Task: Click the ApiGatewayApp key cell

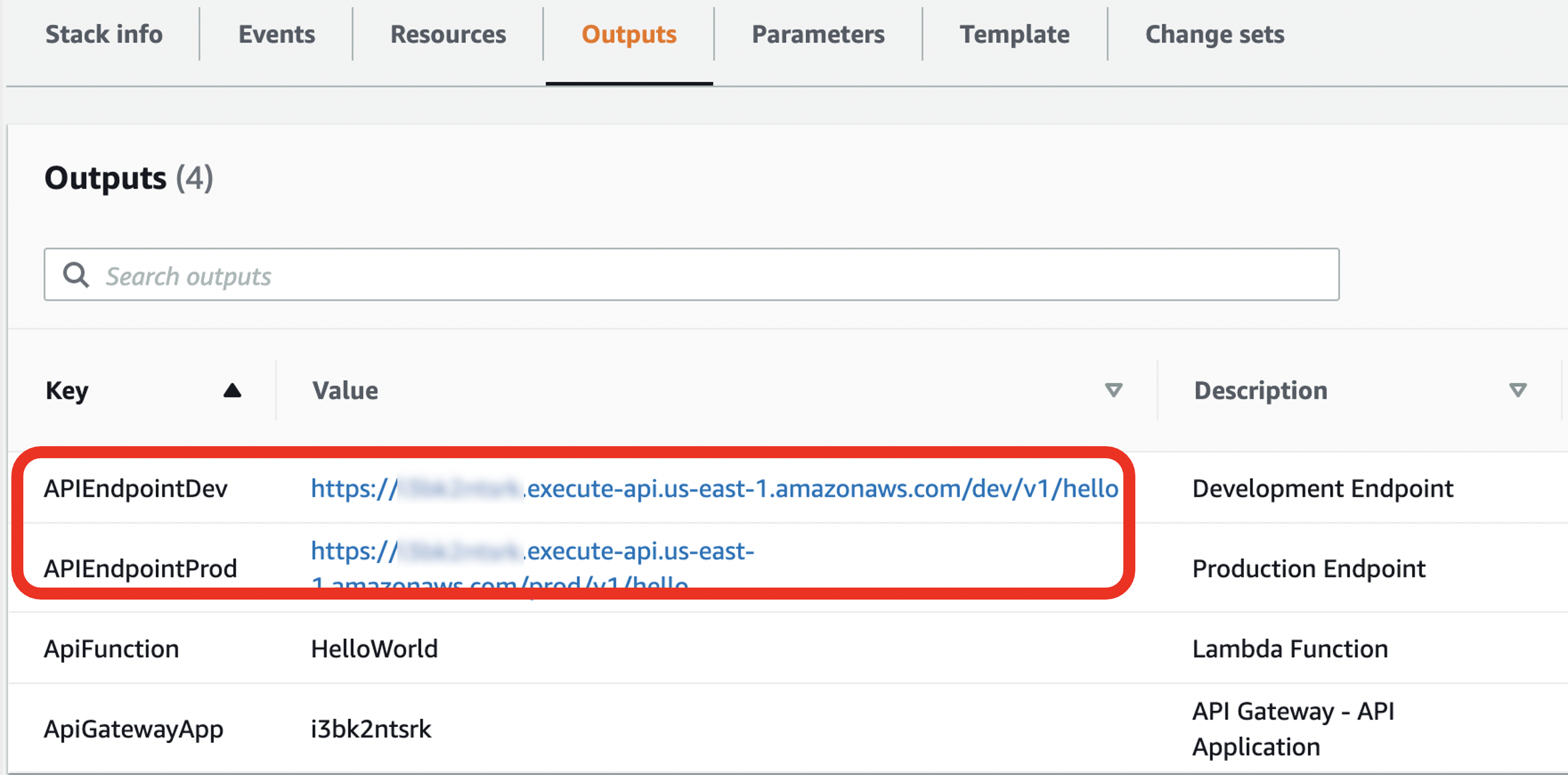Action: (133, 729)
